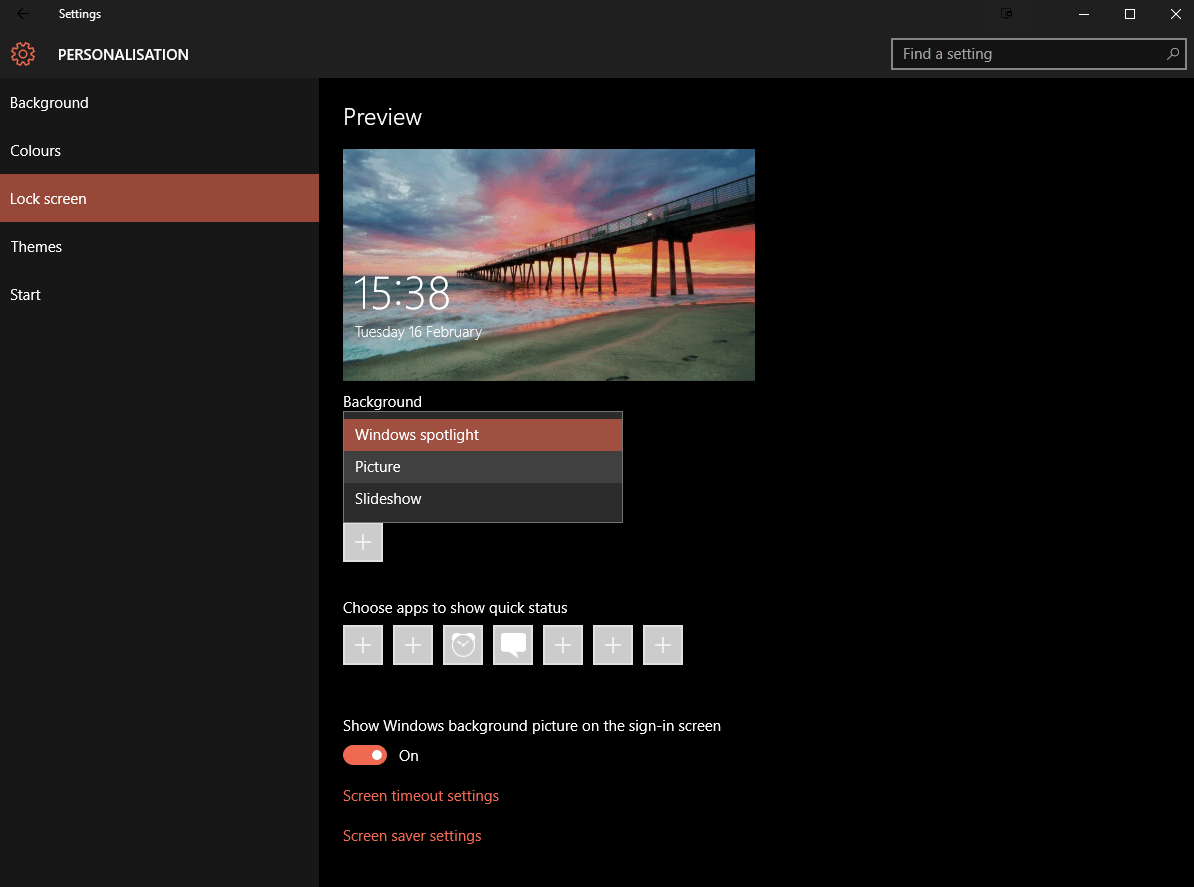Choose Picture from Background dropdown
Screen dimensions: 1194x887
click(483, 467)
